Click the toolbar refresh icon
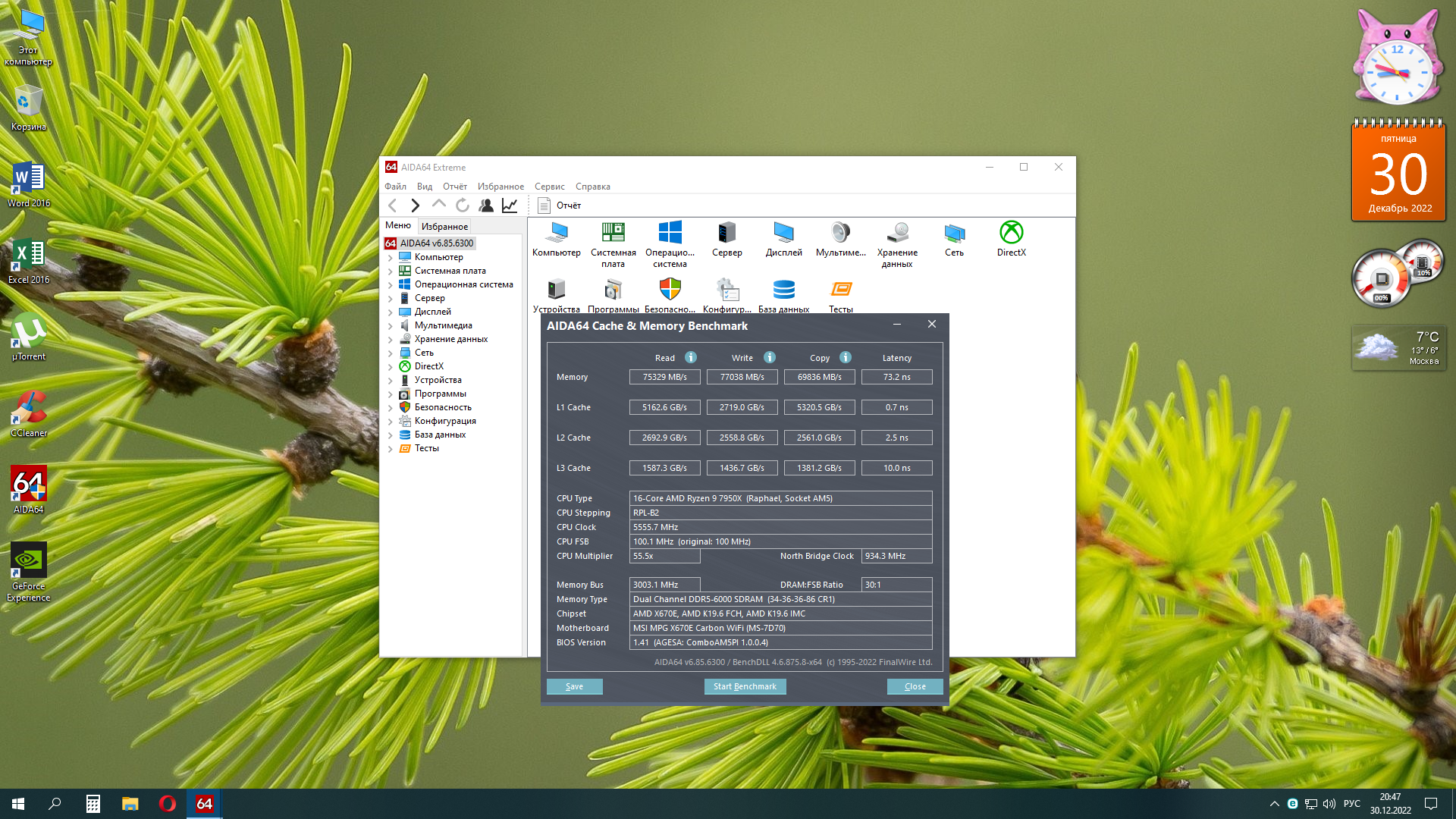 [x=463, y=206]
